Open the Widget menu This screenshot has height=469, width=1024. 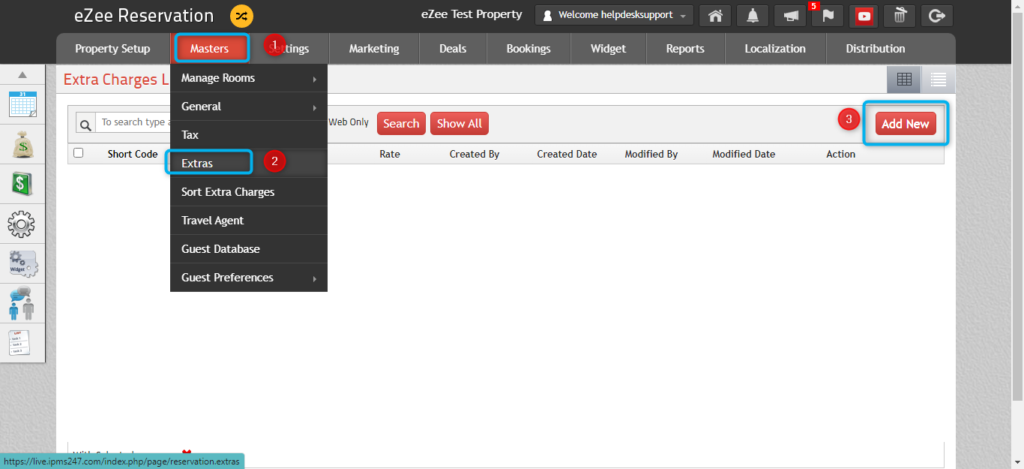[608, 49]
